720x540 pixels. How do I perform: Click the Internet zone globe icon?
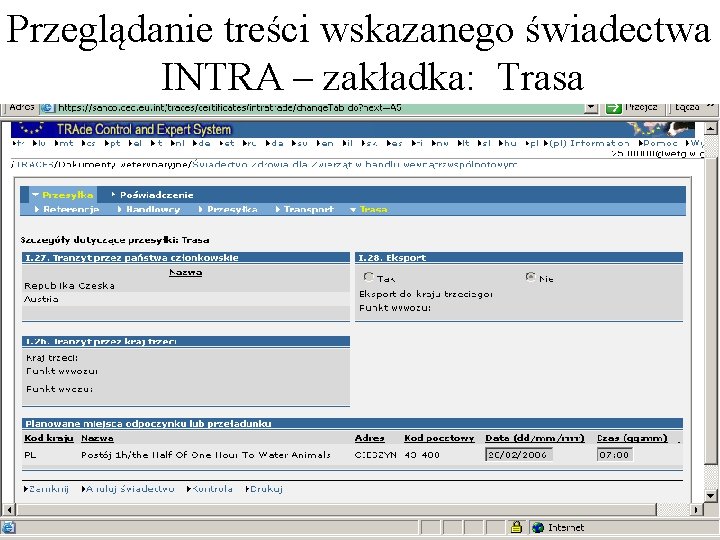click(538, 527)
